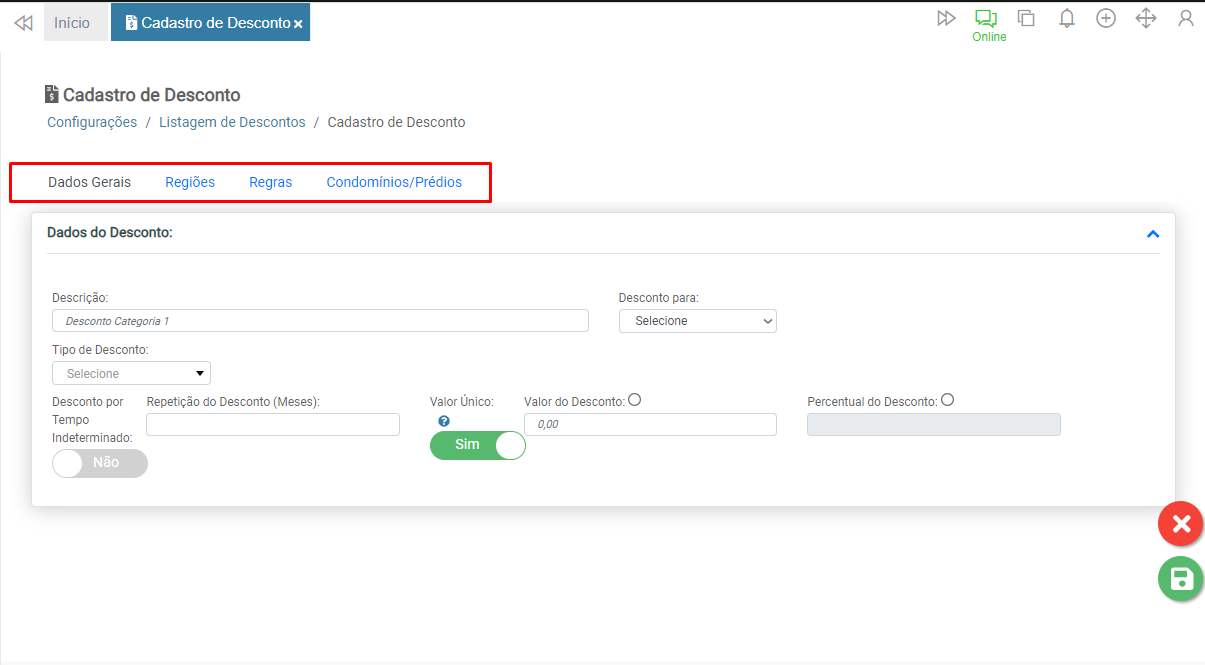Image resolution: width=1205 pixels, height=665 pixels.
Task: Switch to the Condomínios/Prédios tab
Action: coord(394,182)
